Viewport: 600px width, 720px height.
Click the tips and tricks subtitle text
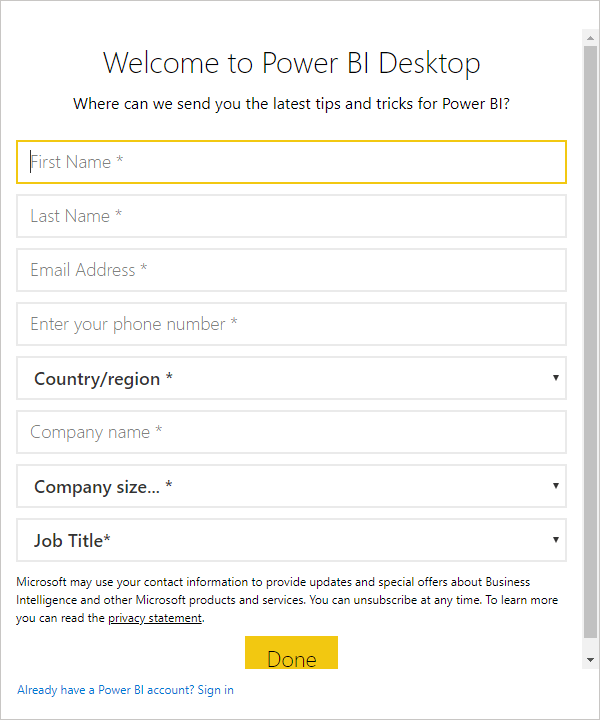291,104
